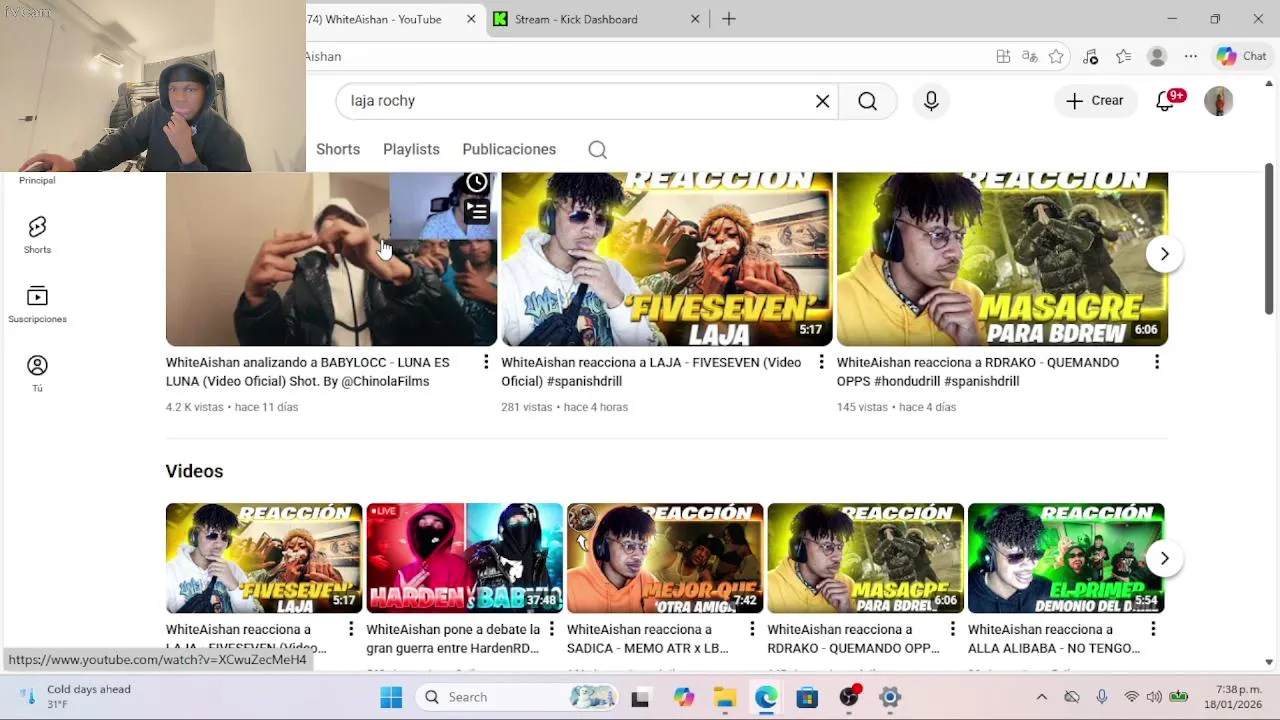Open the Playlists channel tab

(x=411, y=149)
